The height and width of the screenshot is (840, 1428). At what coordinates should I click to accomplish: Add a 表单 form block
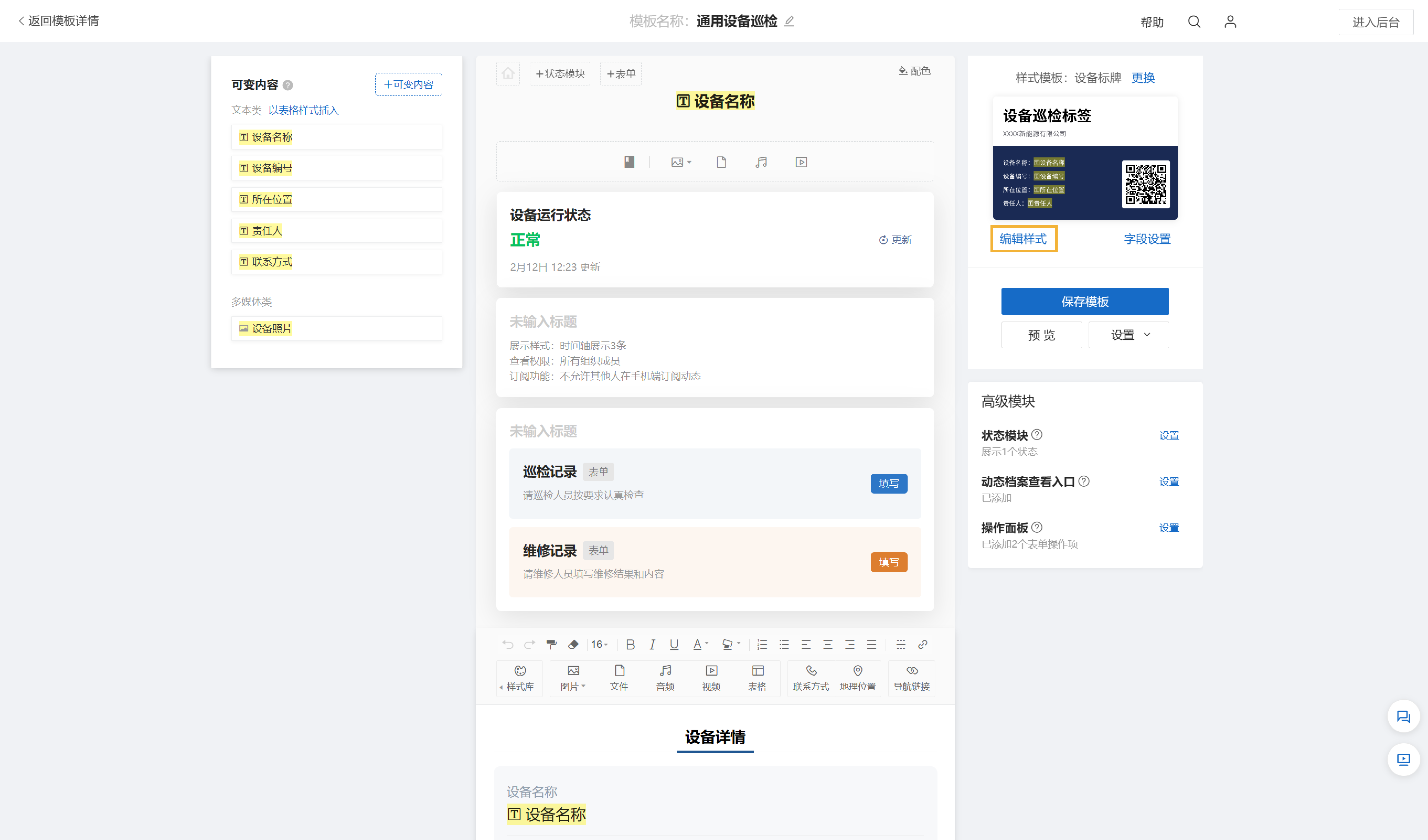(621, 74)
